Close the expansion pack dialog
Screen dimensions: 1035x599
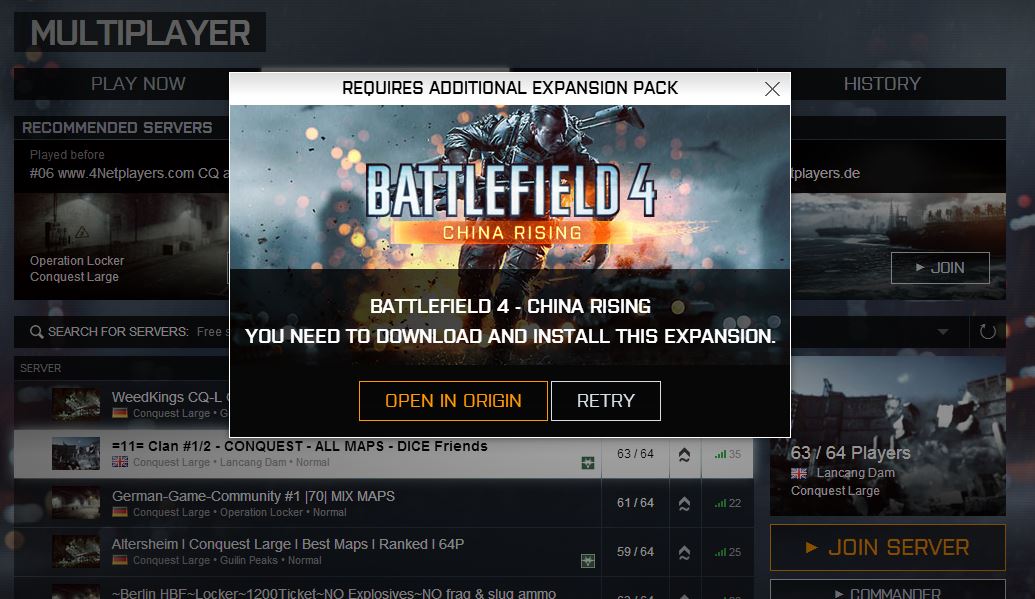(772, 89)
